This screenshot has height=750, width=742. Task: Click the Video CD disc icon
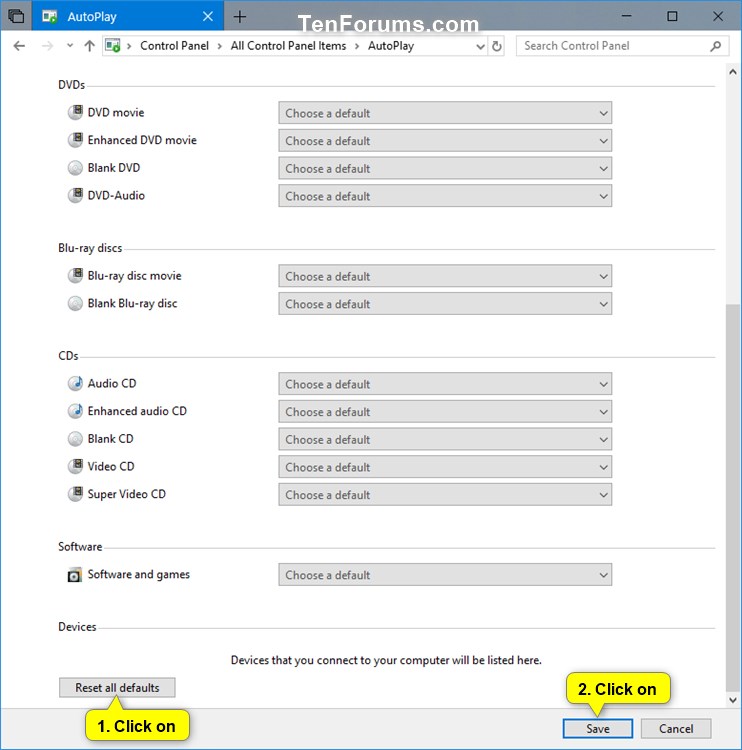click(x=75, y=466)
